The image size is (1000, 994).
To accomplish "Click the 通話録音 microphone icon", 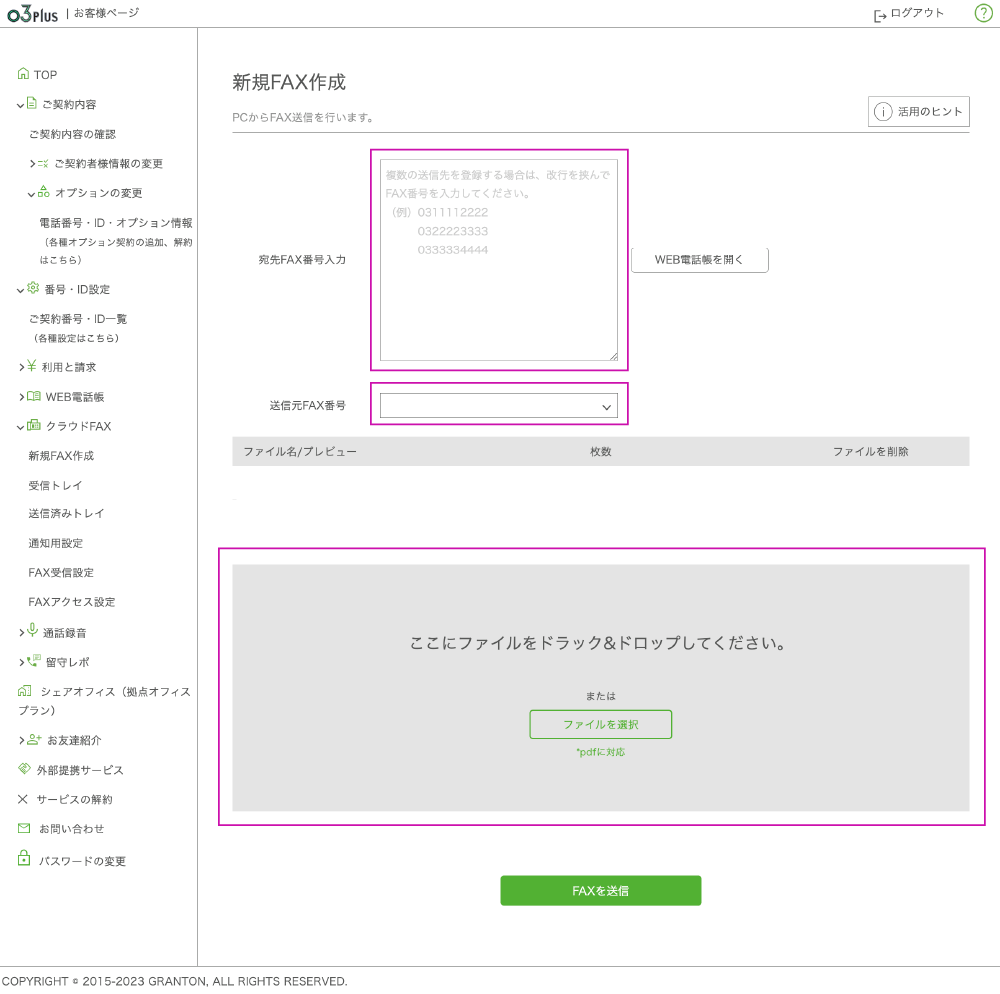I will tap(33, 629).
